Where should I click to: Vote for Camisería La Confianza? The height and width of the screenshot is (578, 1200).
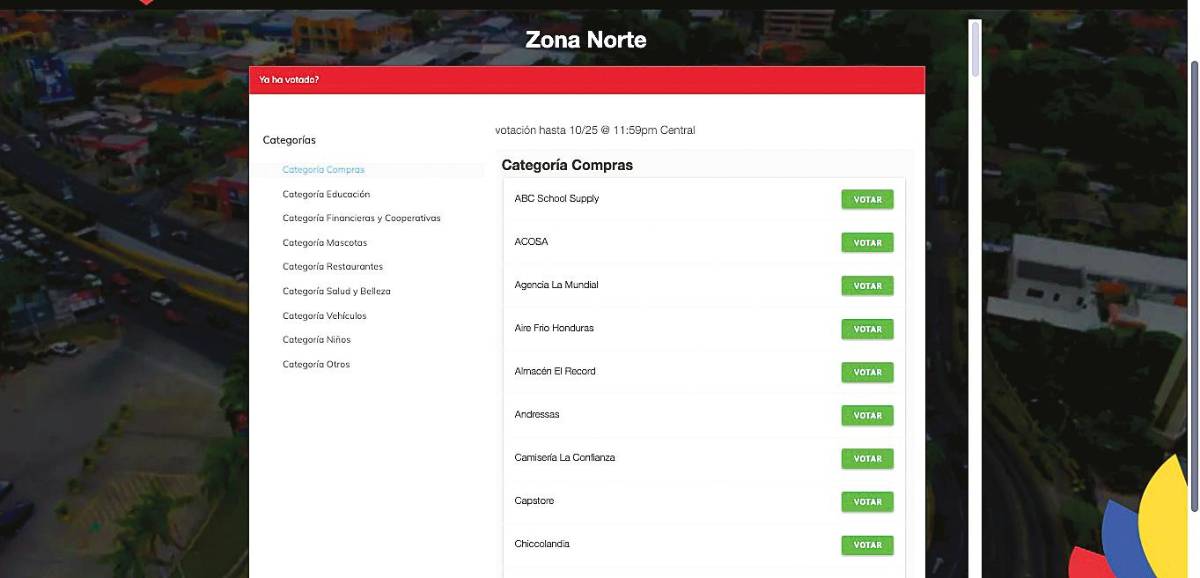tap(867, 458)
